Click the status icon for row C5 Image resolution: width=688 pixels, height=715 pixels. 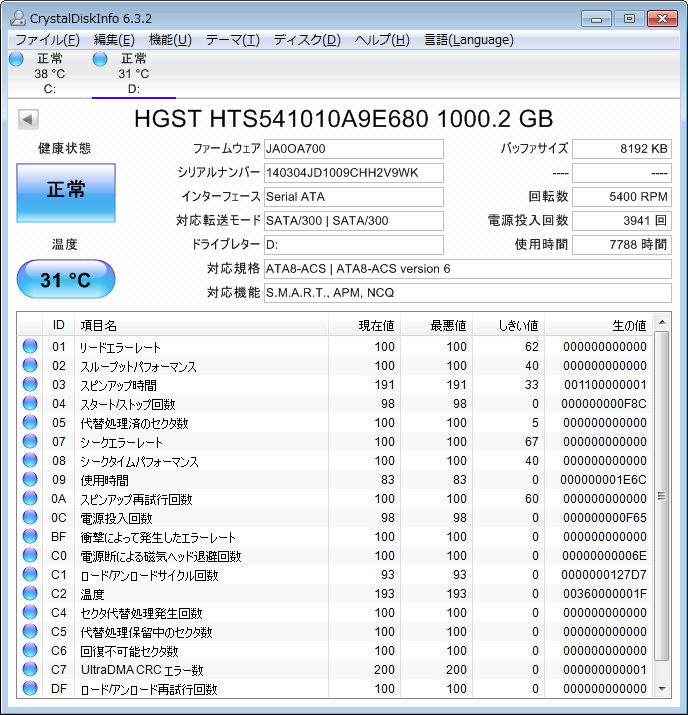[30, 632]
